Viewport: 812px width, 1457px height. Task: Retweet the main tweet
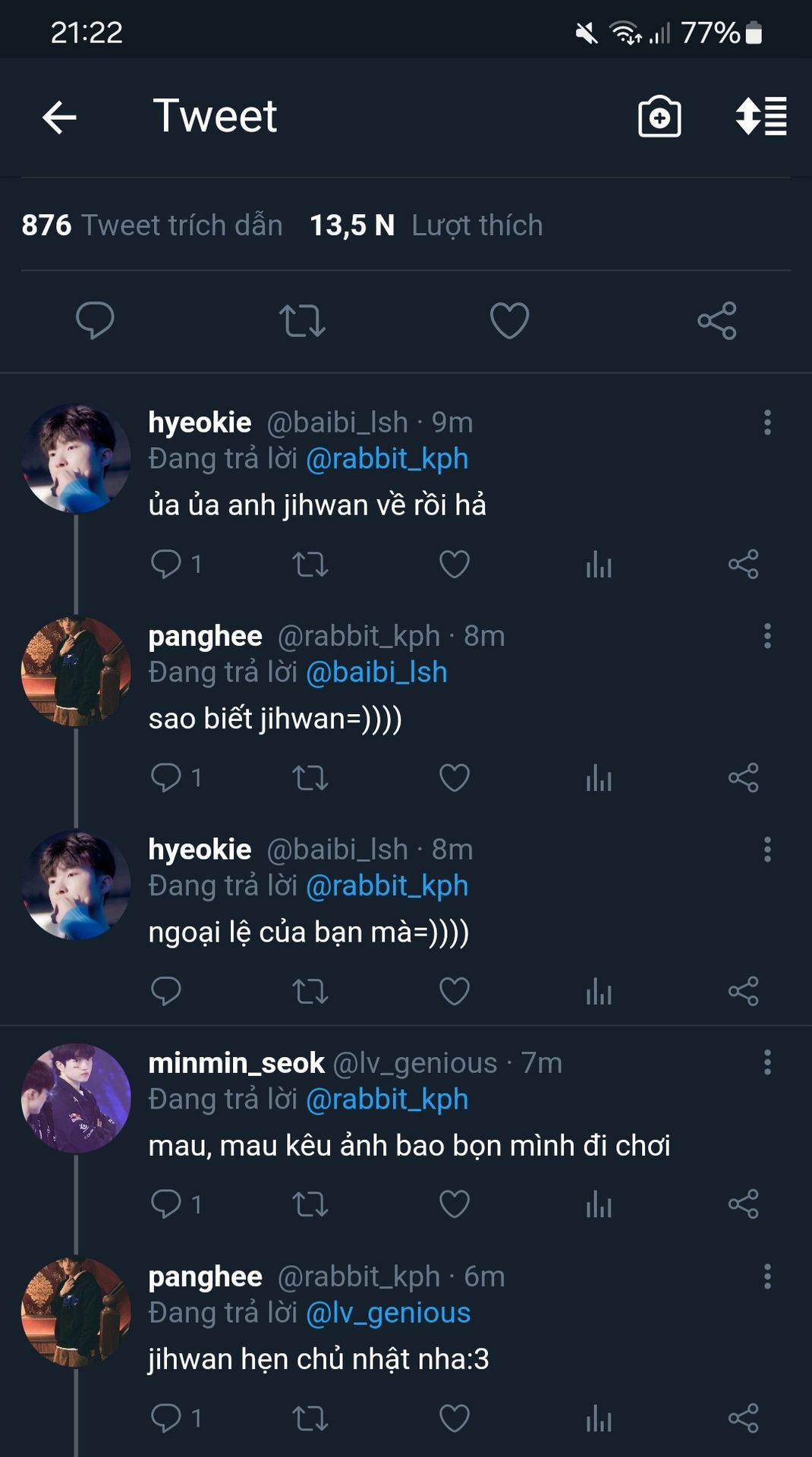pos(302,319)
